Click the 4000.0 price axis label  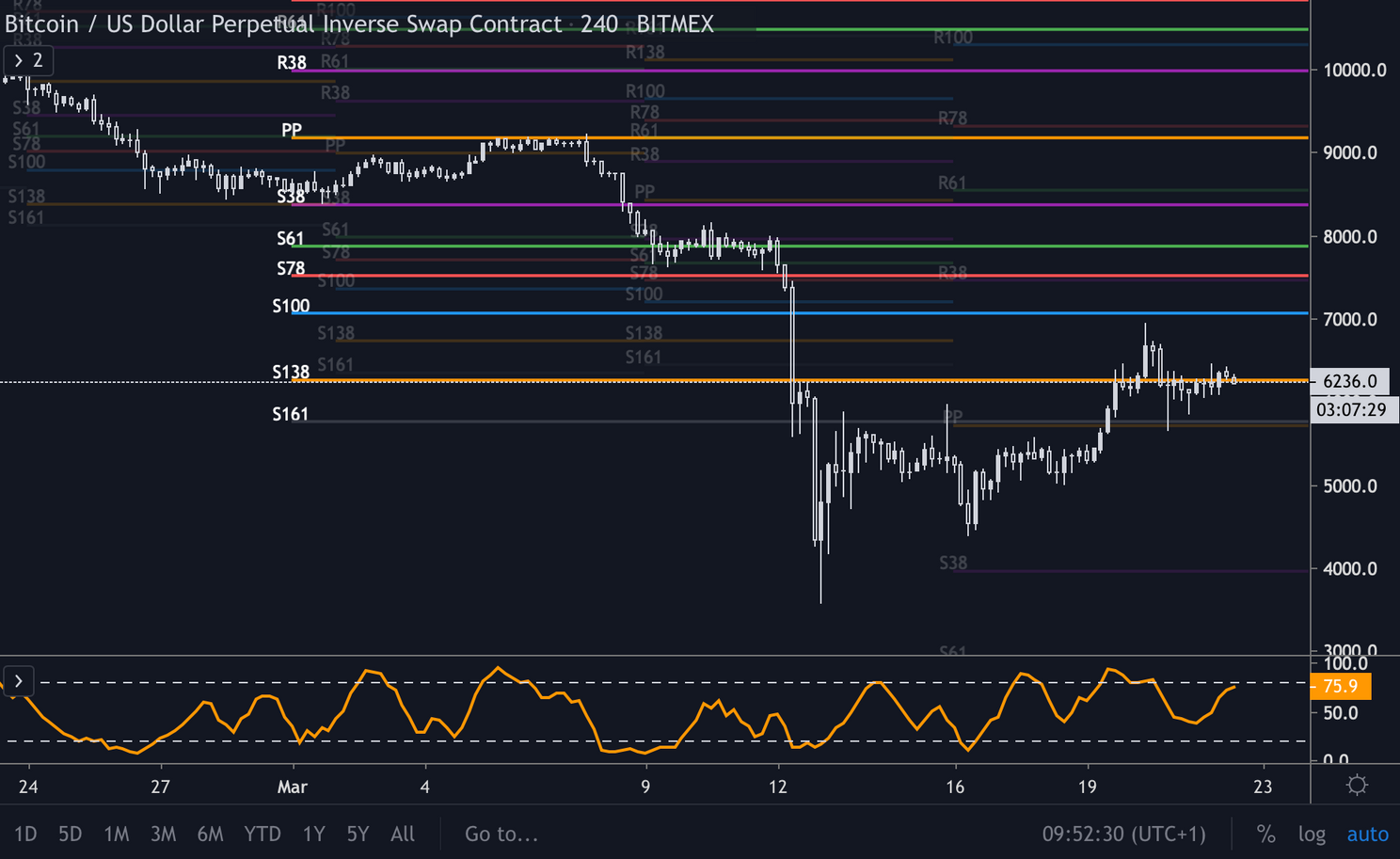[1350, 569]
